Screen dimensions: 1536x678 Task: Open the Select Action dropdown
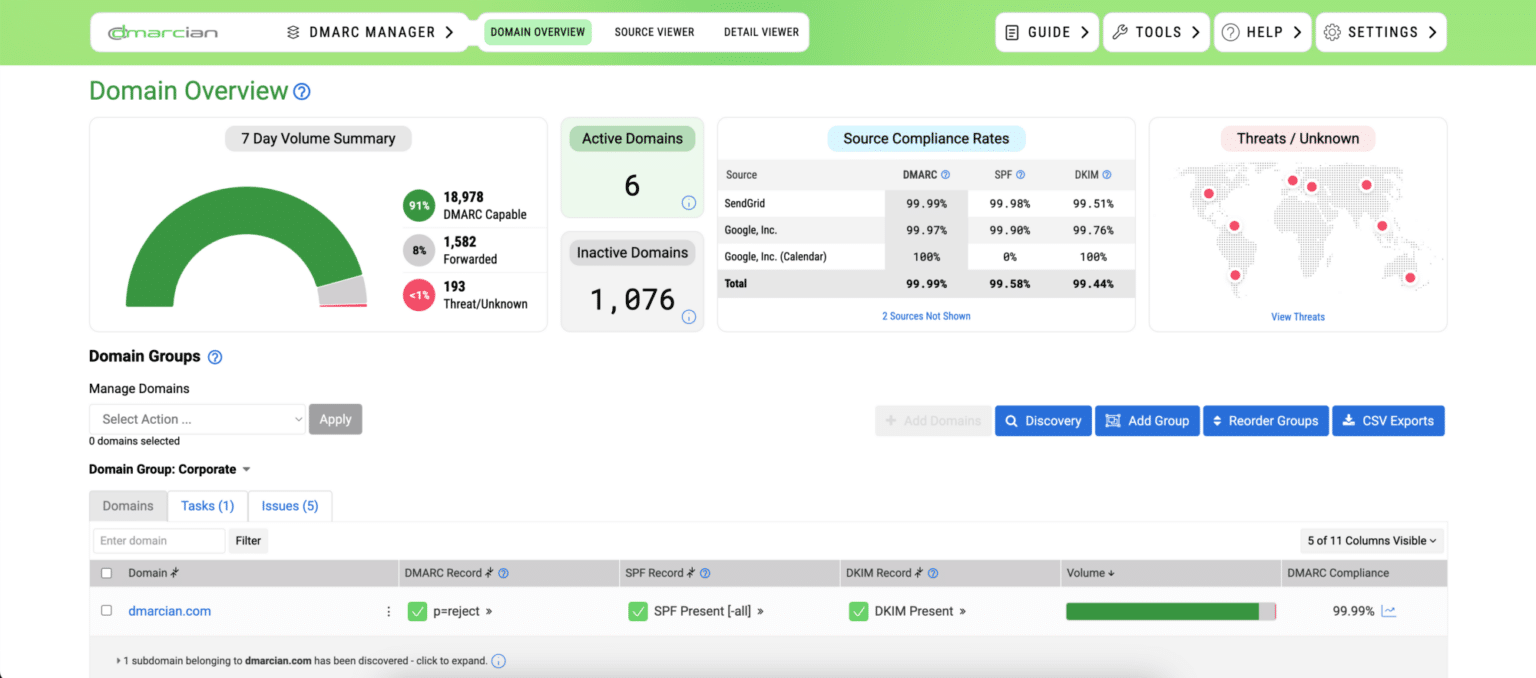[197, 419]
